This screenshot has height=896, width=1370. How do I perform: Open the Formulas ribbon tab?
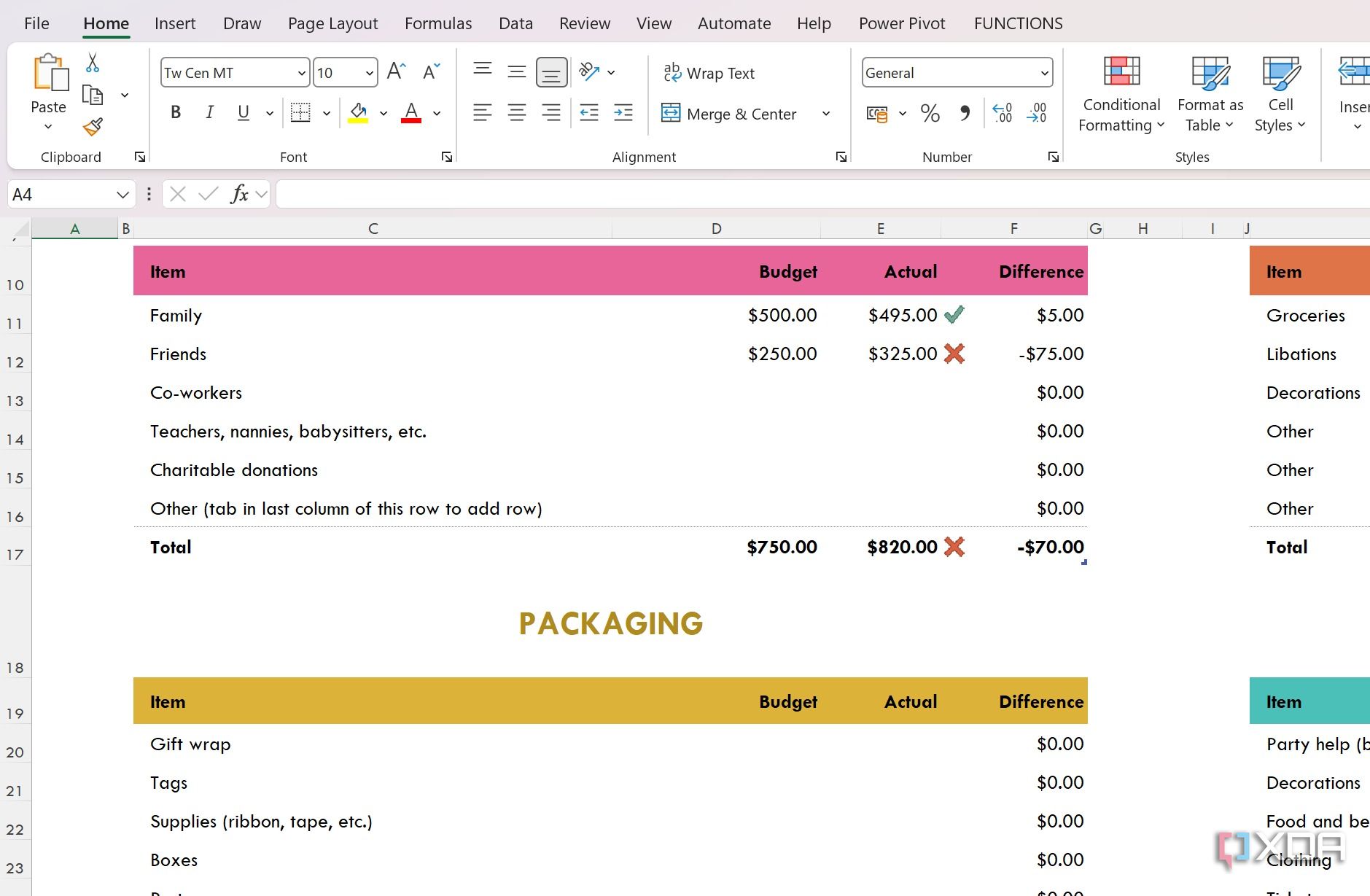point(437,23)
